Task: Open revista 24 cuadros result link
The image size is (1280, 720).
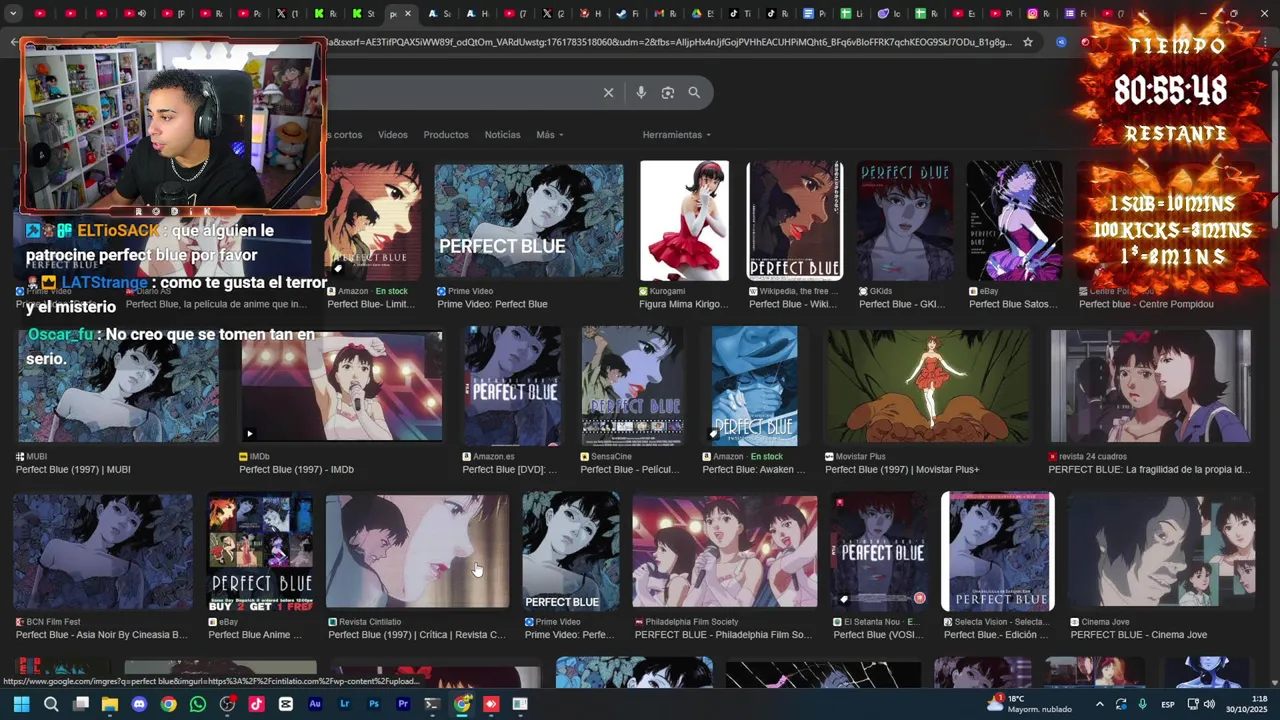Action: tap(1149, 469)
